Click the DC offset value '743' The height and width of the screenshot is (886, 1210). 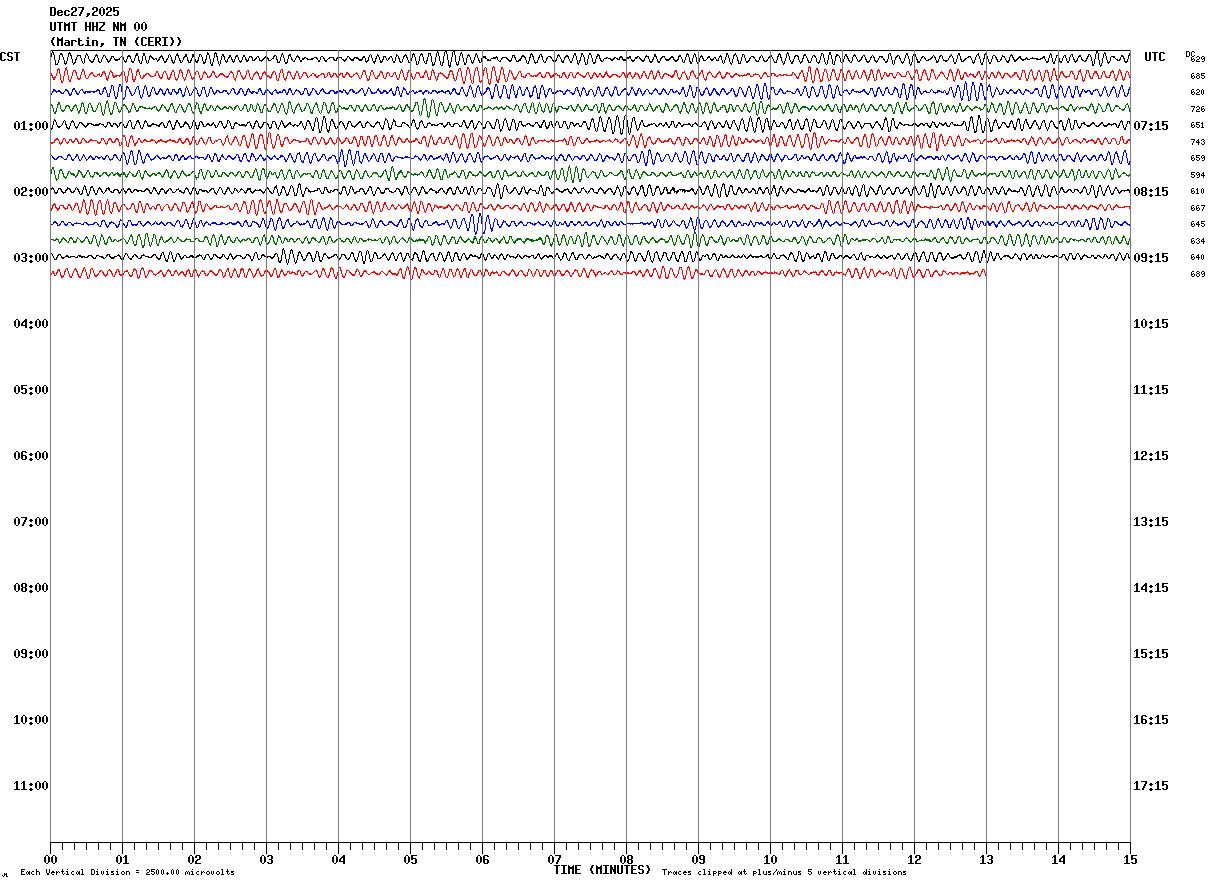tap(1198, 142)
